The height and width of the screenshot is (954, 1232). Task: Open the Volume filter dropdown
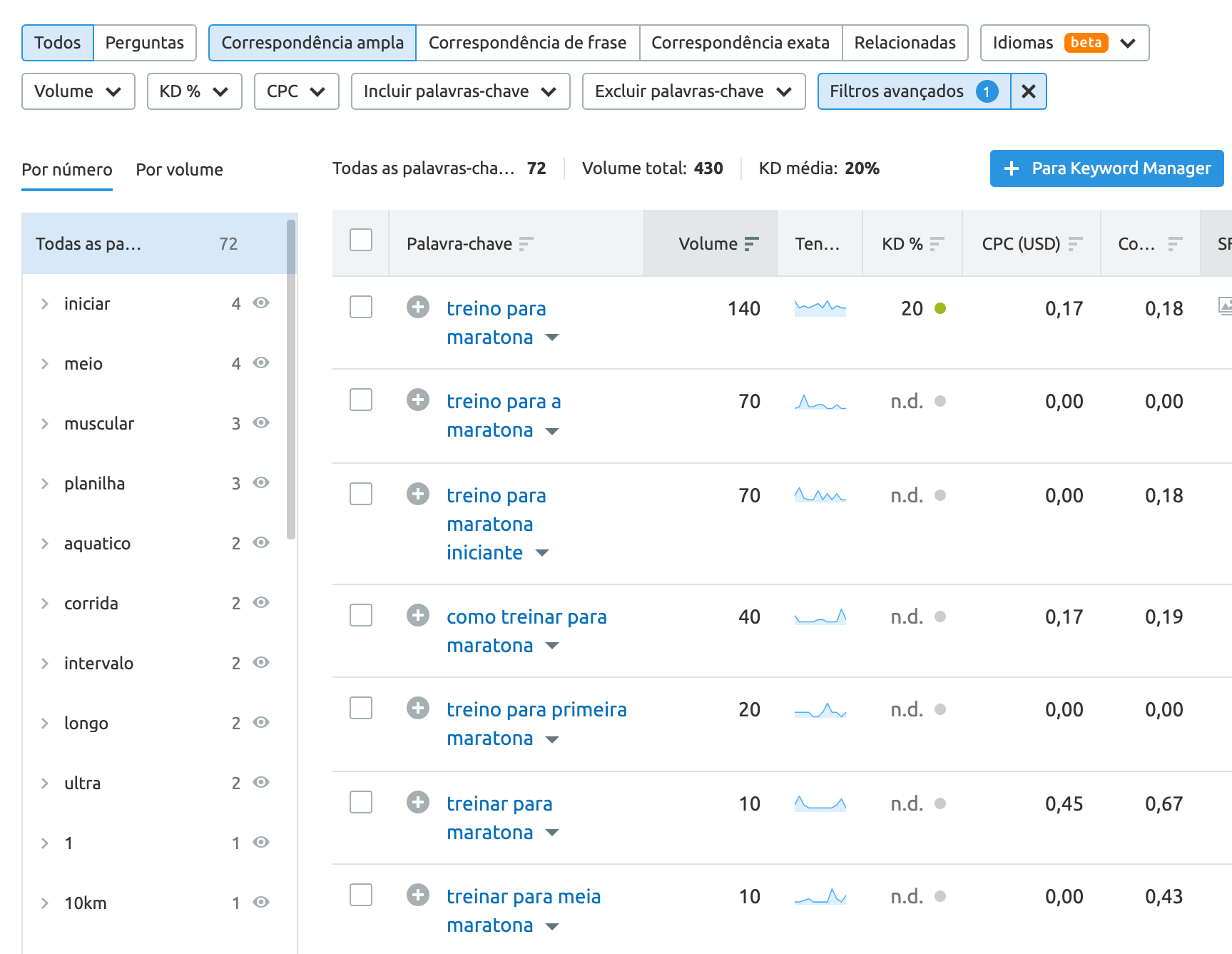coord(78,91)
